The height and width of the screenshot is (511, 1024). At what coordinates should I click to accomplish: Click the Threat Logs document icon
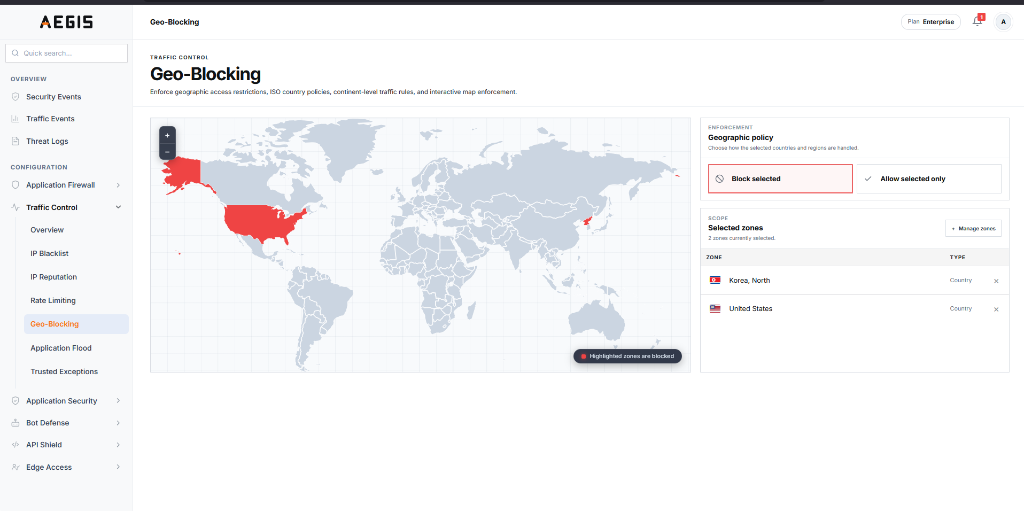pyautogui.click(x=16, y=141)
